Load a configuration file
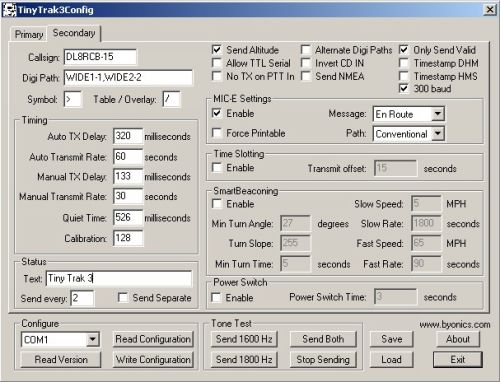 click(x=391, y=360)
